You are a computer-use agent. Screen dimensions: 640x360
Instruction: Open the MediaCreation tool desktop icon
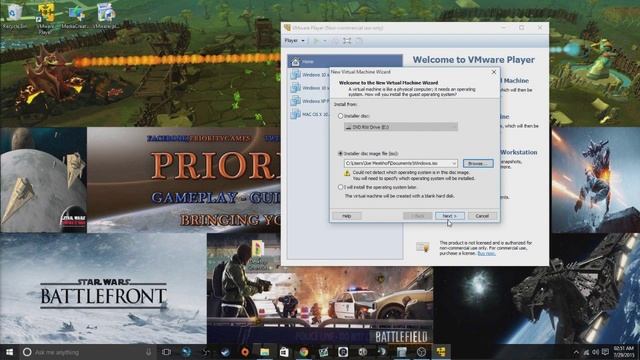pyautogui.click(x=75, y=16)
